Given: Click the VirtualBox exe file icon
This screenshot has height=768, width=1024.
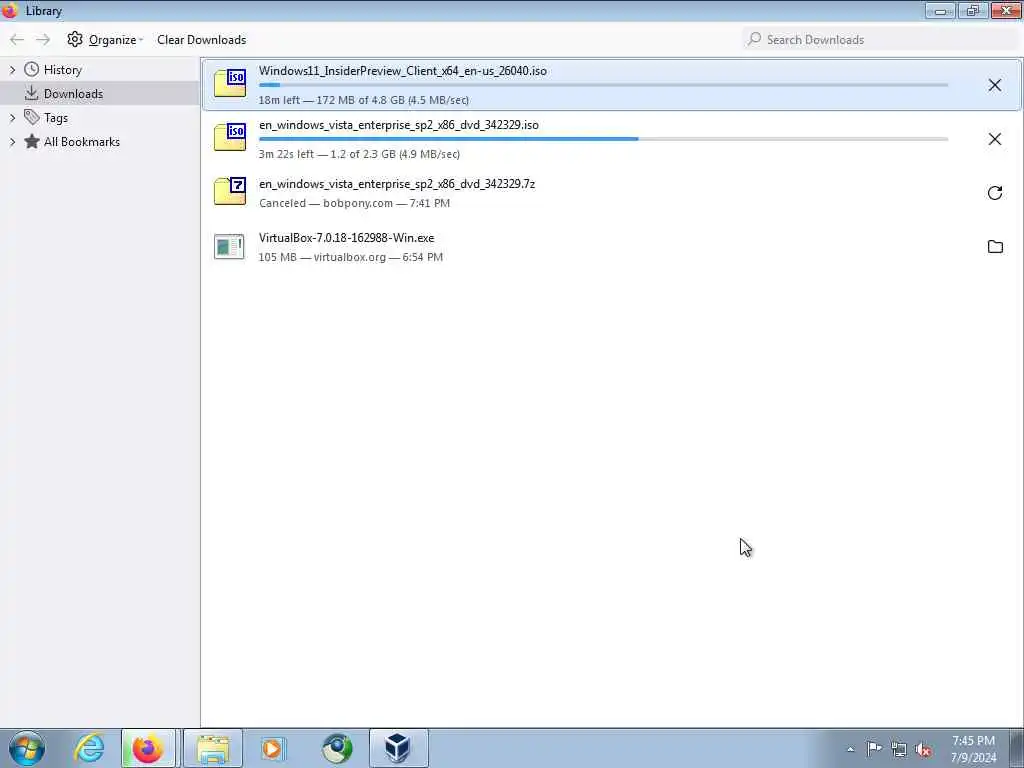Looking at the screenshot, I should (229, 247).
